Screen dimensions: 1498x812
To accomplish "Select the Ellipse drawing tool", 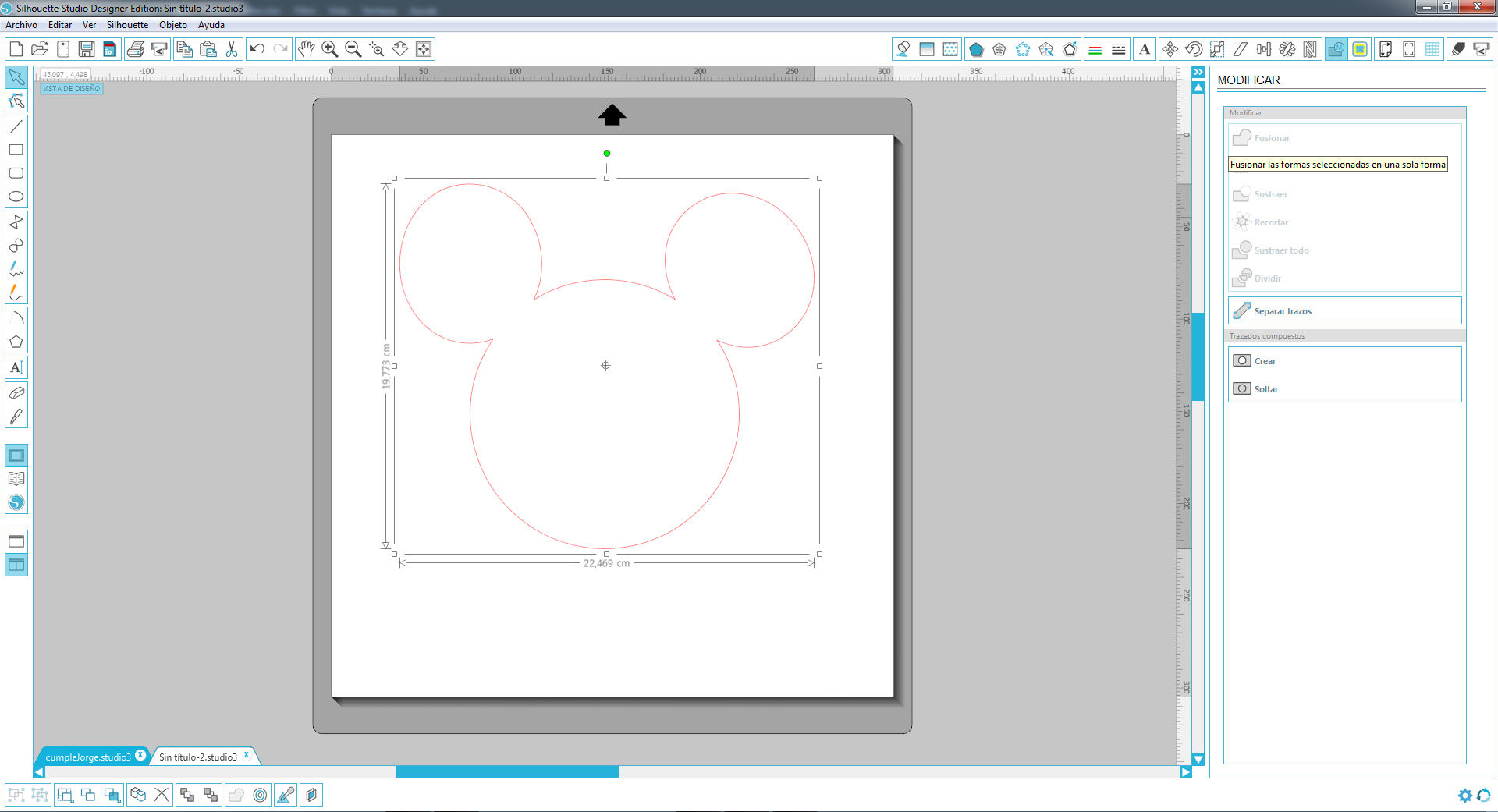I will 16,197.
